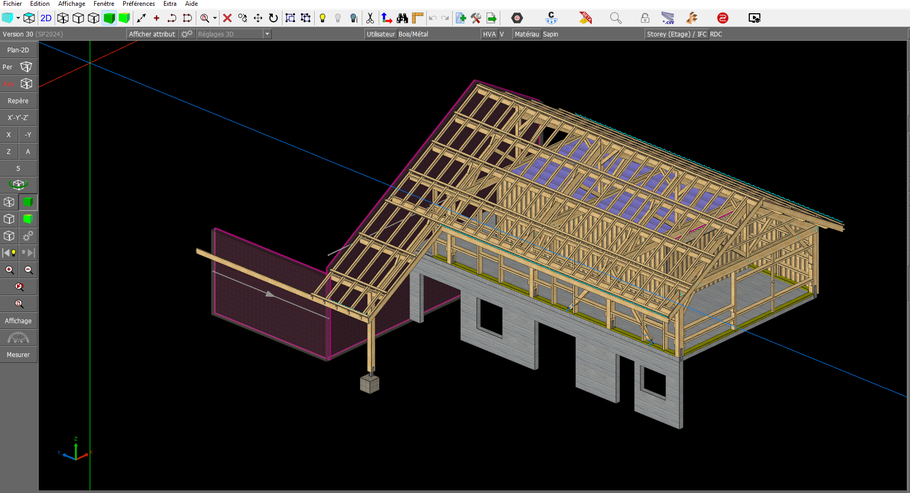
Task: Click the red X delete icon
Action: coord(227,18)
